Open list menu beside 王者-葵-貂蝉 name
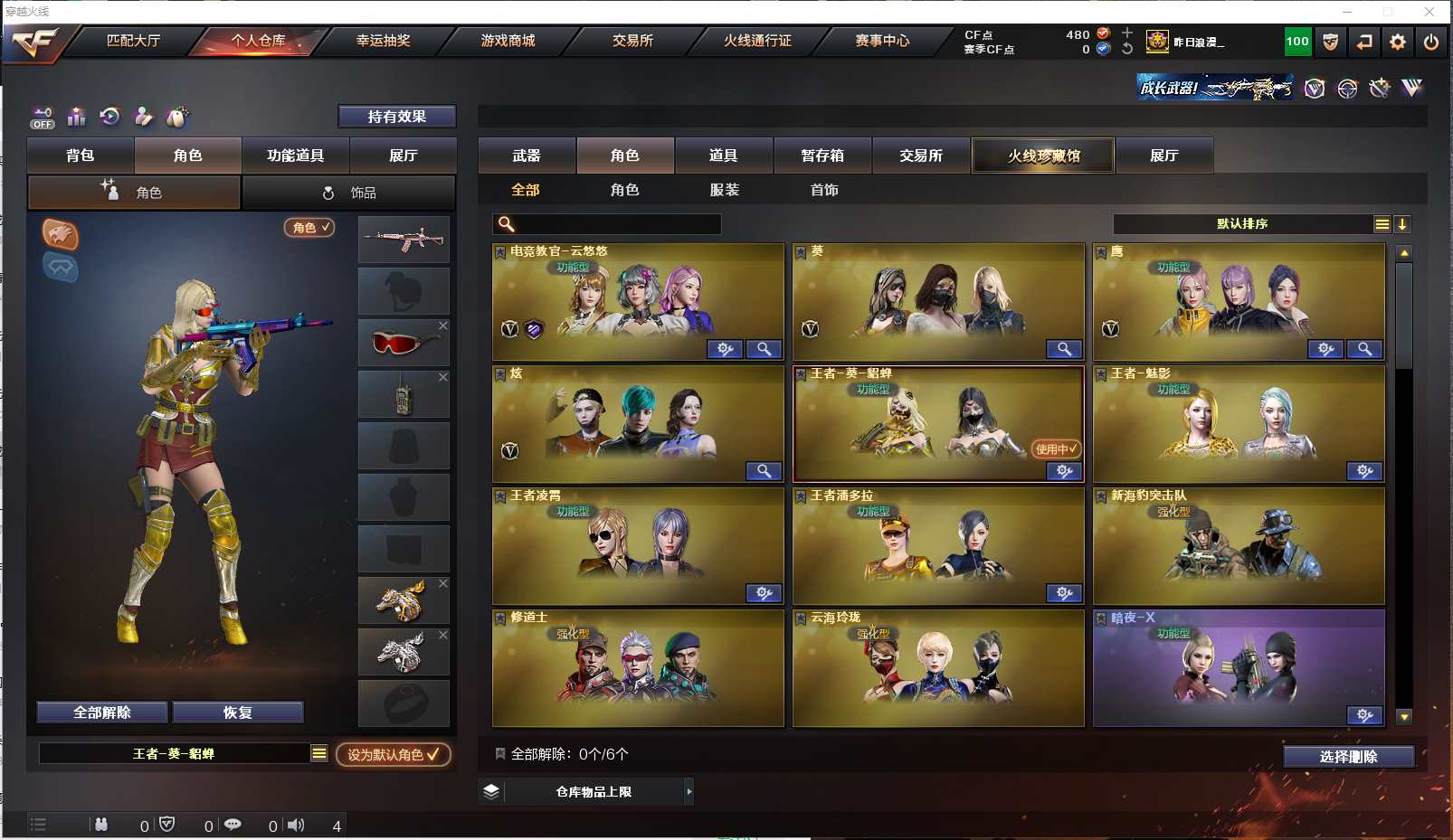Image resolution: width=1453 pixels, height=840 pixels. [x=319, y=753]
